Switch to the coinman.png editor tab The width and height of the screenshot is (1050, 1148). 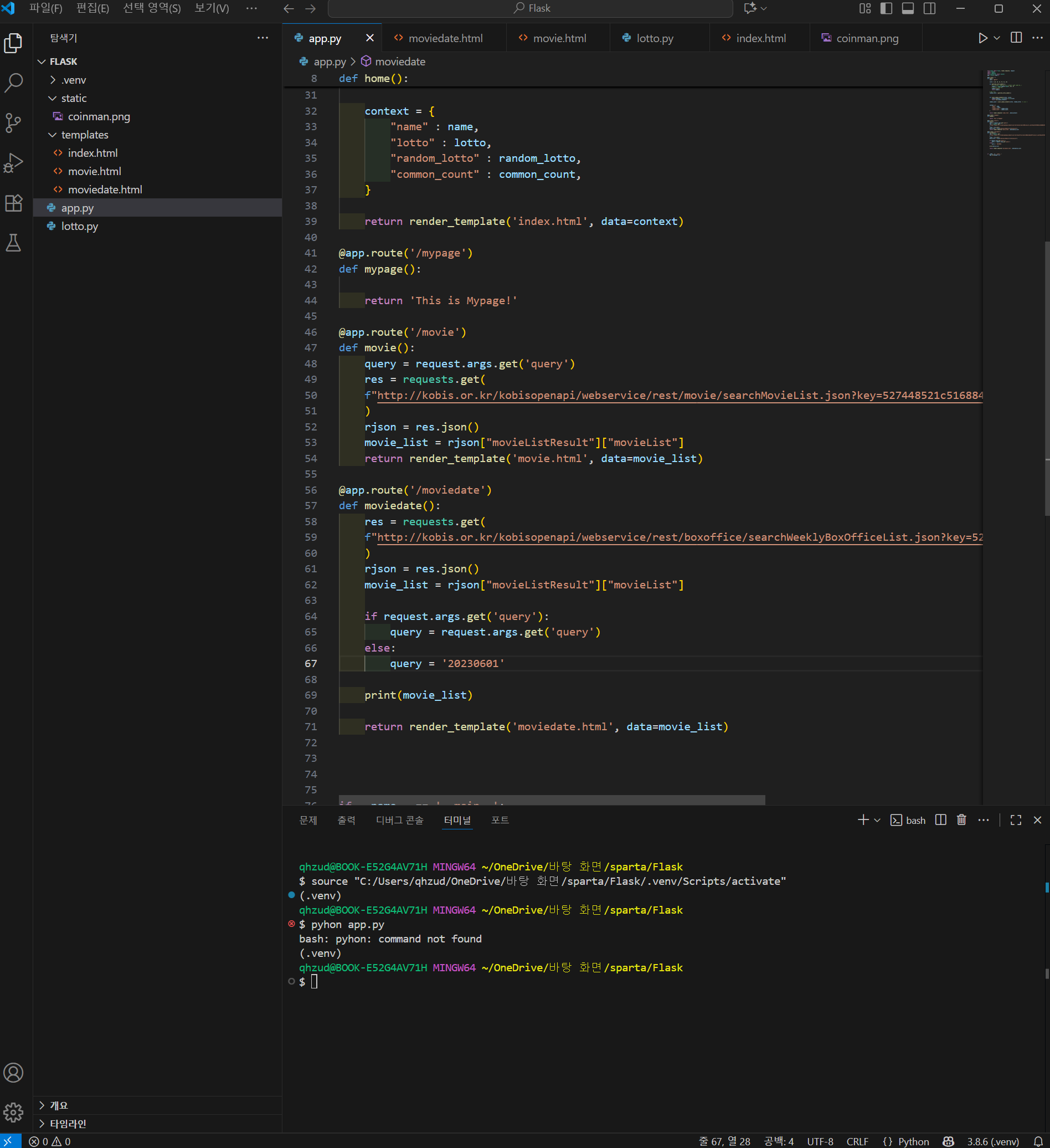(866, 38)
